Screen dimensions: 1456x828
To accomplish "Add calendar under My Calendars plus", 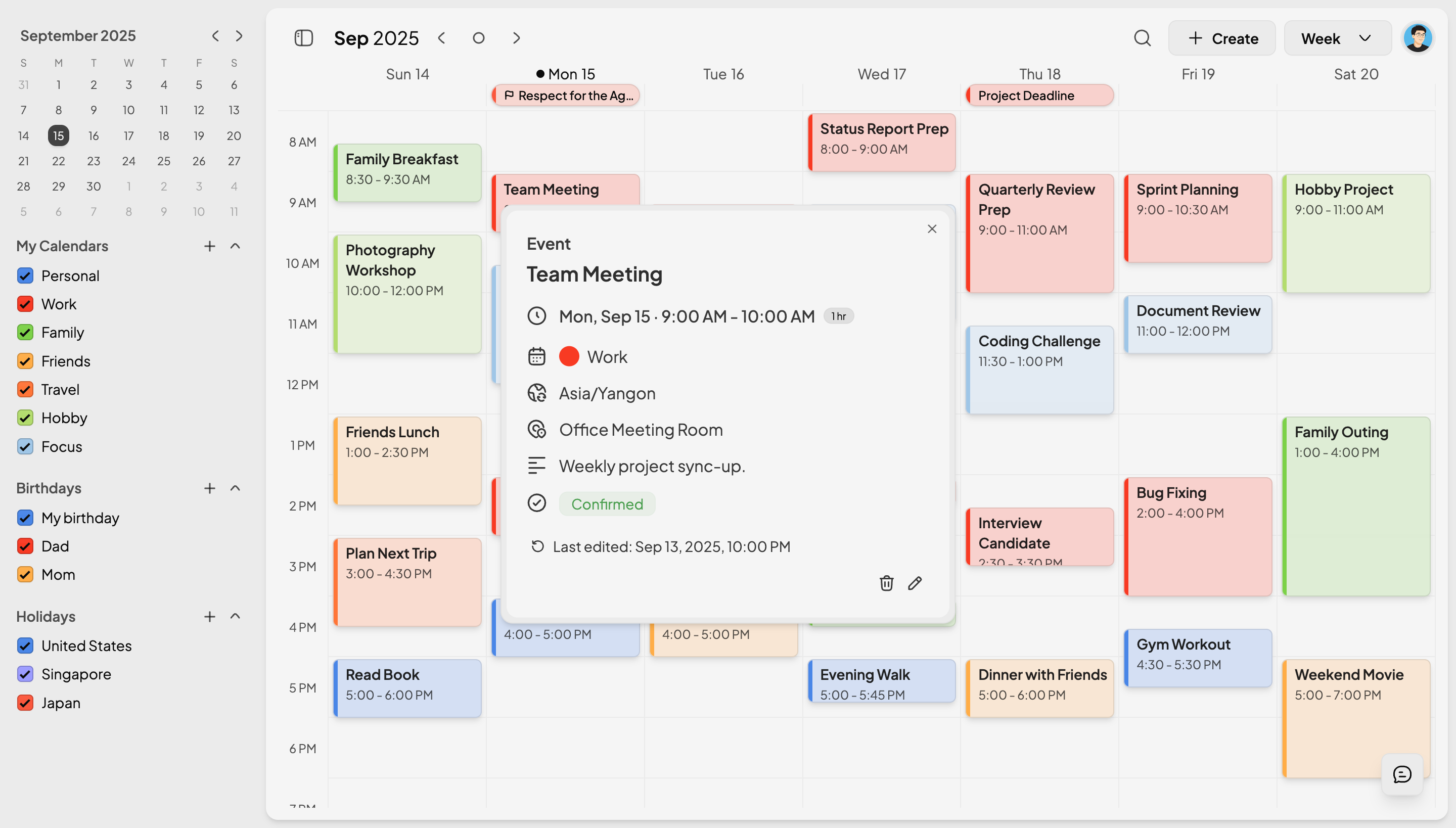I will tap(209, 246).
